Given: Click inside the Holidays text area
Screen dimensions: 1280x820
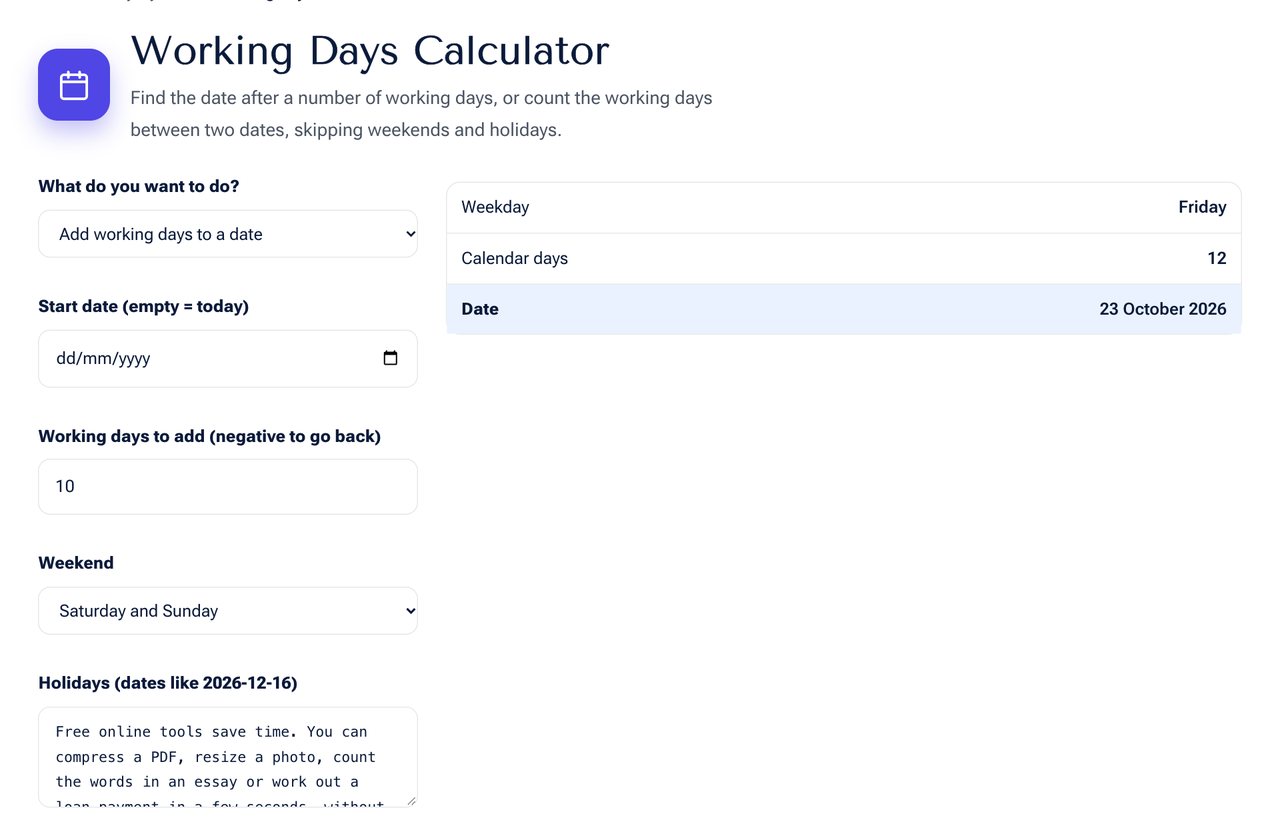Looking at the screenshot, I should pos(228,757).
